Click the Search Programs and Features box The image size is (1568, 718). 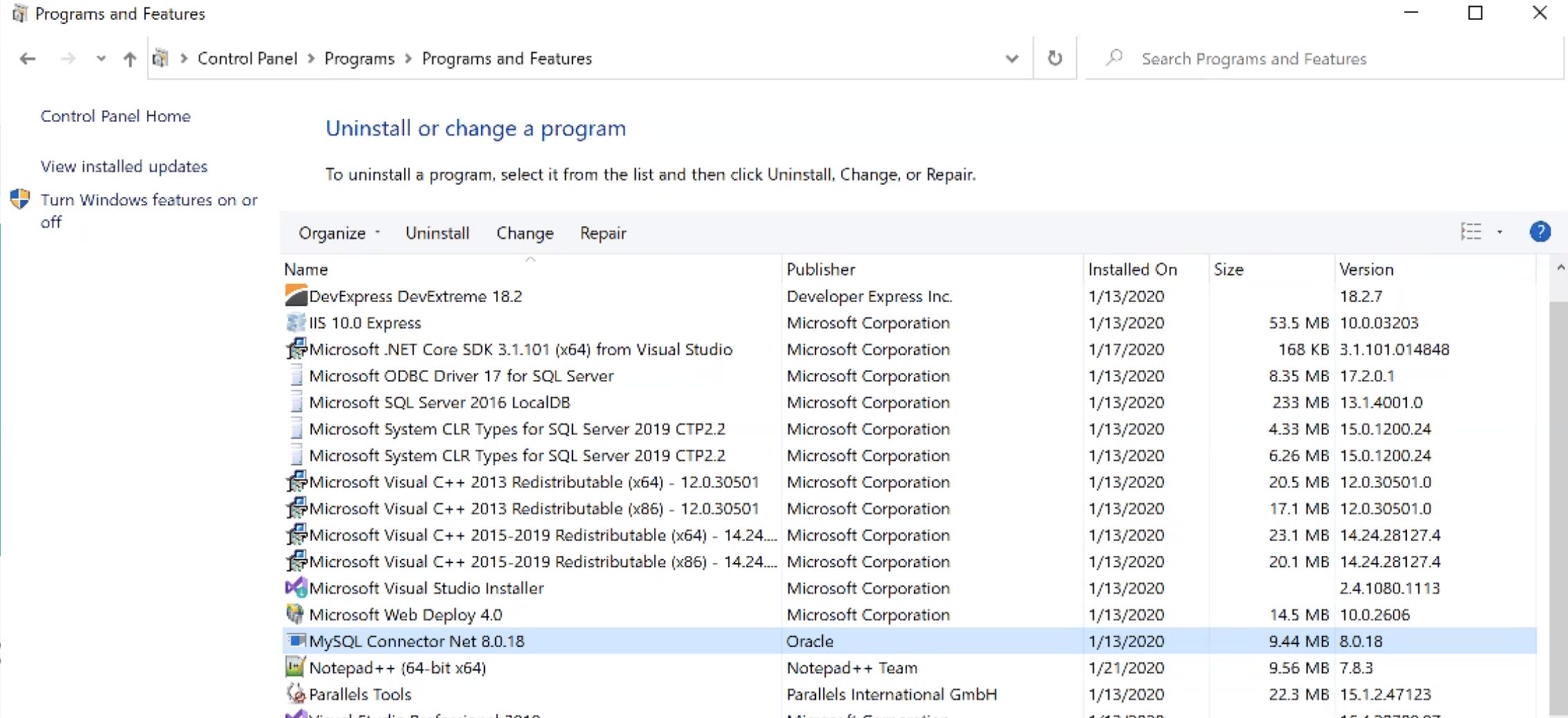pyautogui.click(x=1316, y=59)
